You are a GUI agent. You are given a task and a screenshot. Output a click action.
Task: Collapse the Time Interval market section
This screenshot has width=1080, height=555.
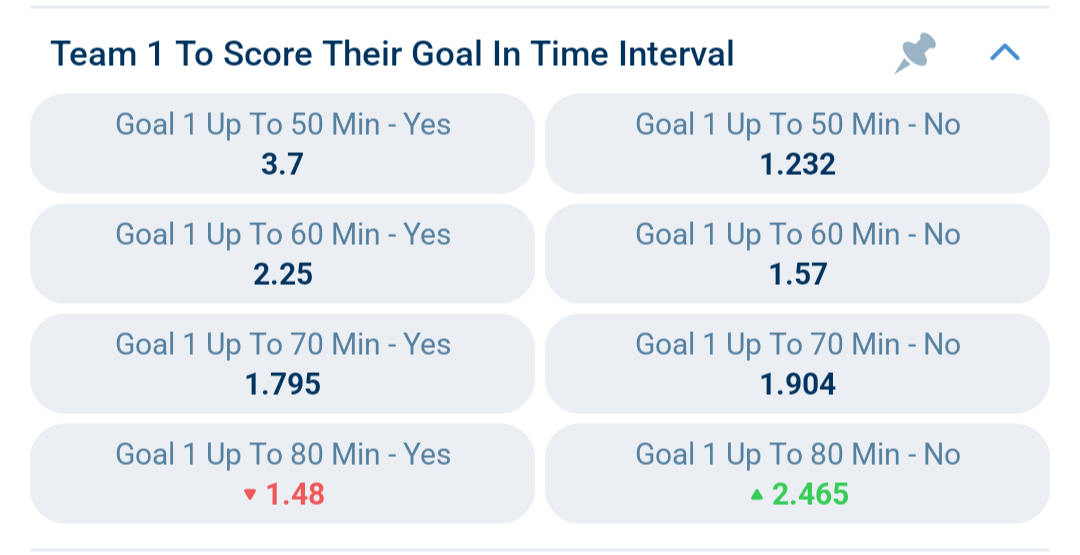tap(1004, 53)
